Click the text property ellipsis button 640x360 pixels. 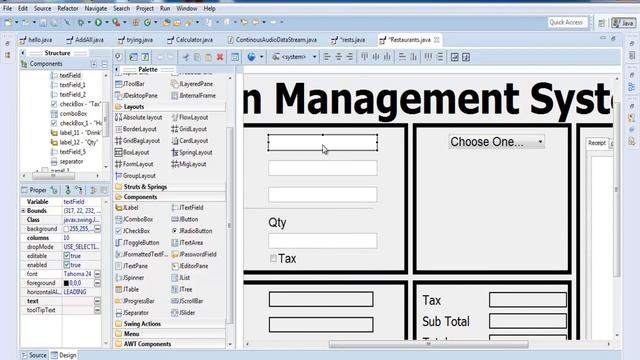click(97, 301)
